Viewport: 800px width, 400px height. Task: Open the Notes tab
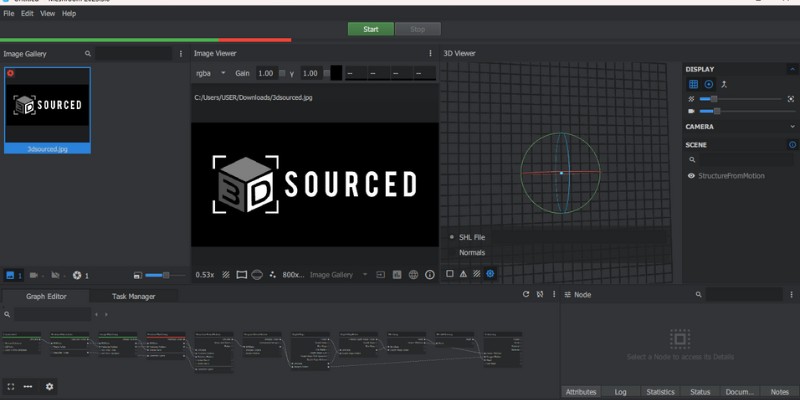[780, 392]
